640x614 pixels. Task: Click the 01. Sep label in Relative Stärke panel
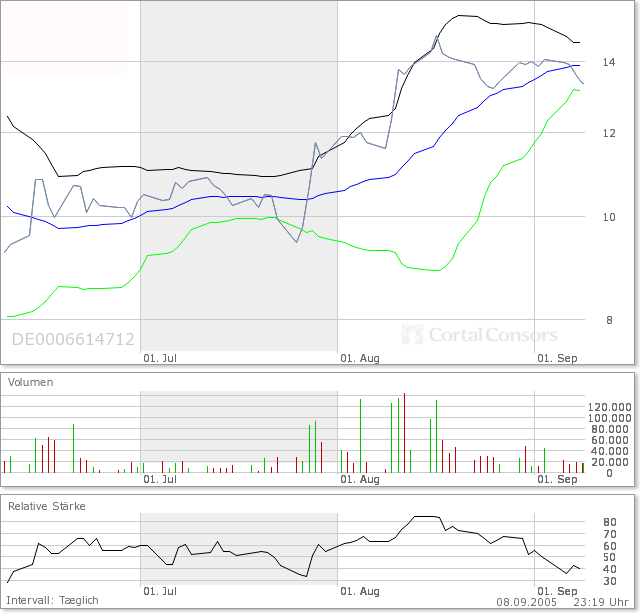pos(559,591)
